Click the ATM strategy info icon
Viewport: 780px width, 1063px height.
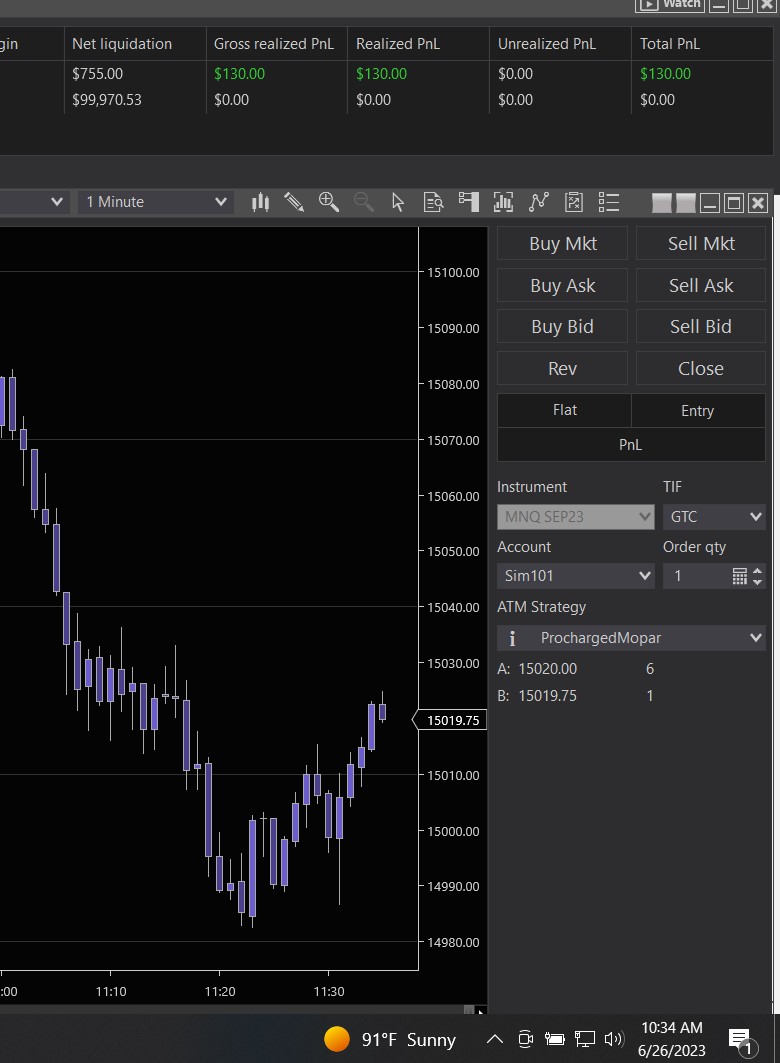pyautogui.click(x=512, y=638)
